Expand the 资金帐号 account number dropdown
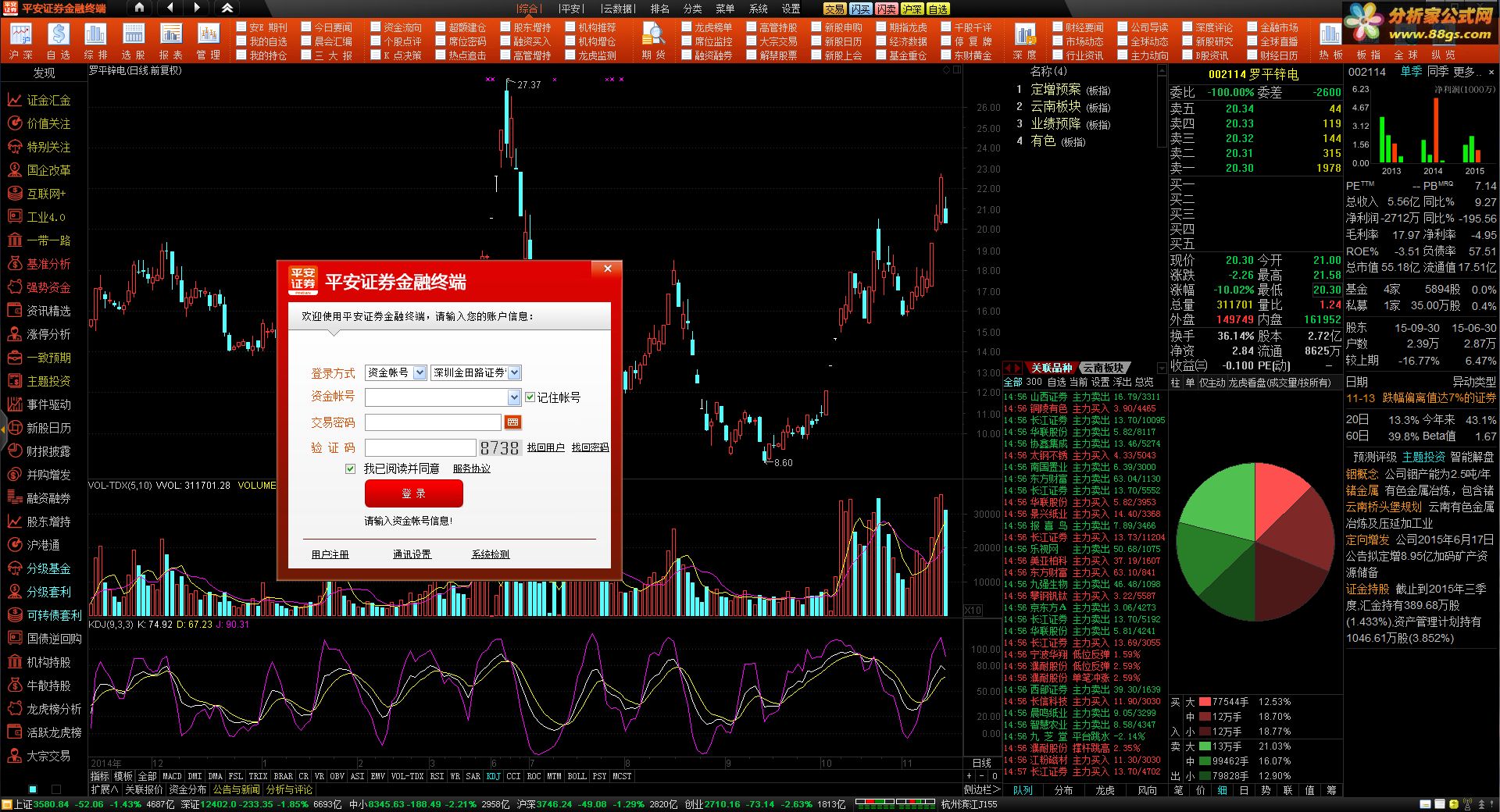1500x812 pixels. (514, 397)
